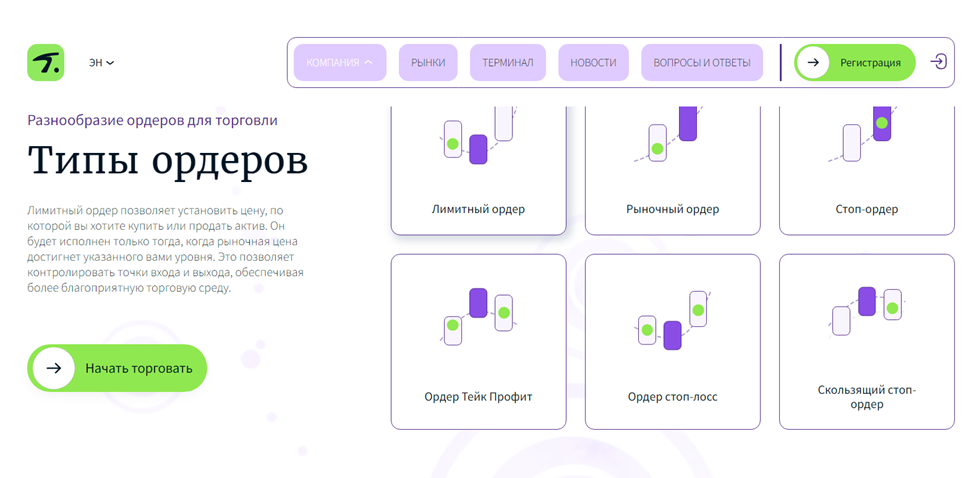Open the Новости page
Screen dimensions: 974x478
(x=593, y=62)
